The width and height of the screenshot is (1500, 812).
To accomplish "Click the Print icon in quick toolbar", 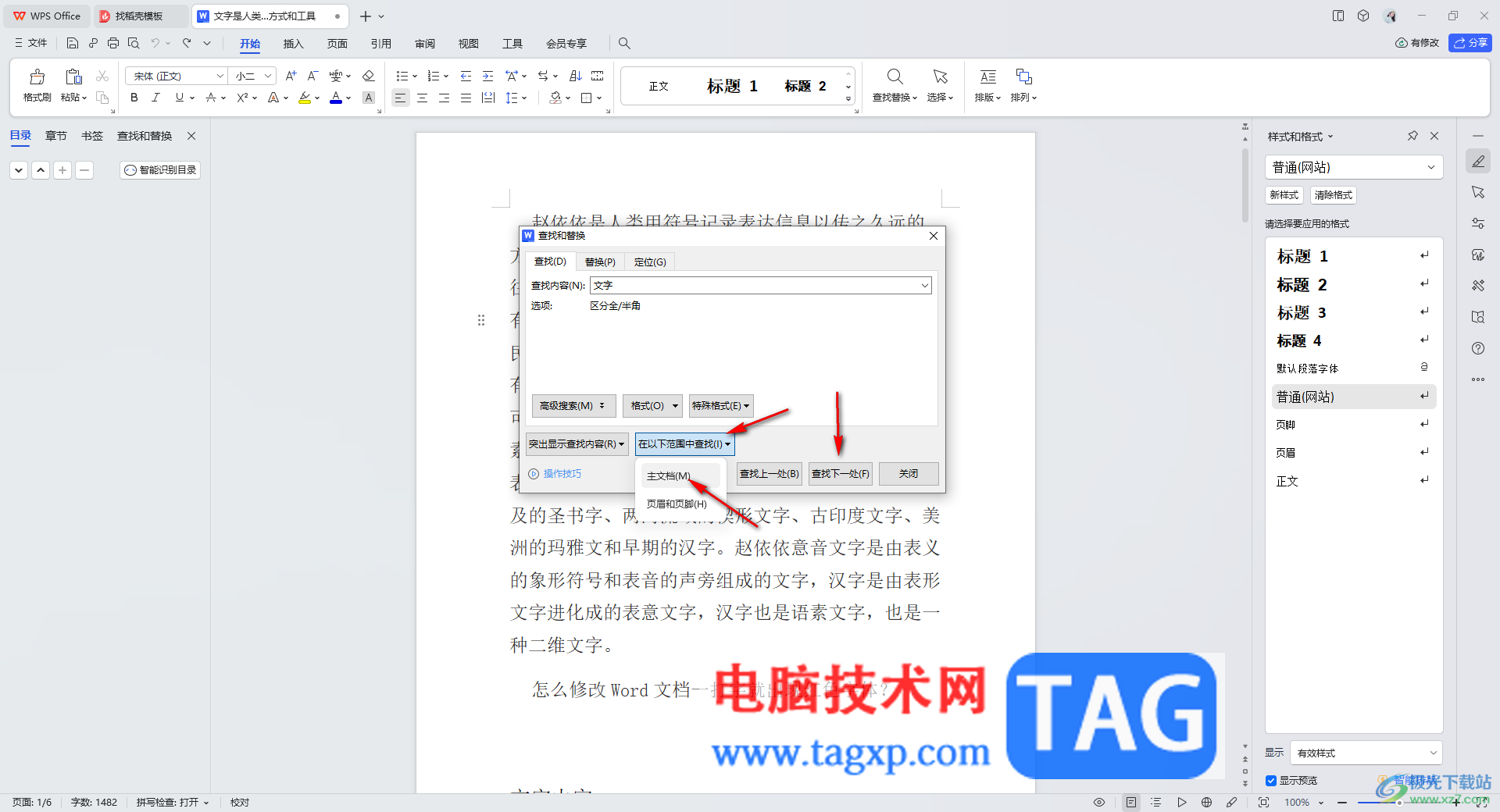I will [x=113, y=43].
